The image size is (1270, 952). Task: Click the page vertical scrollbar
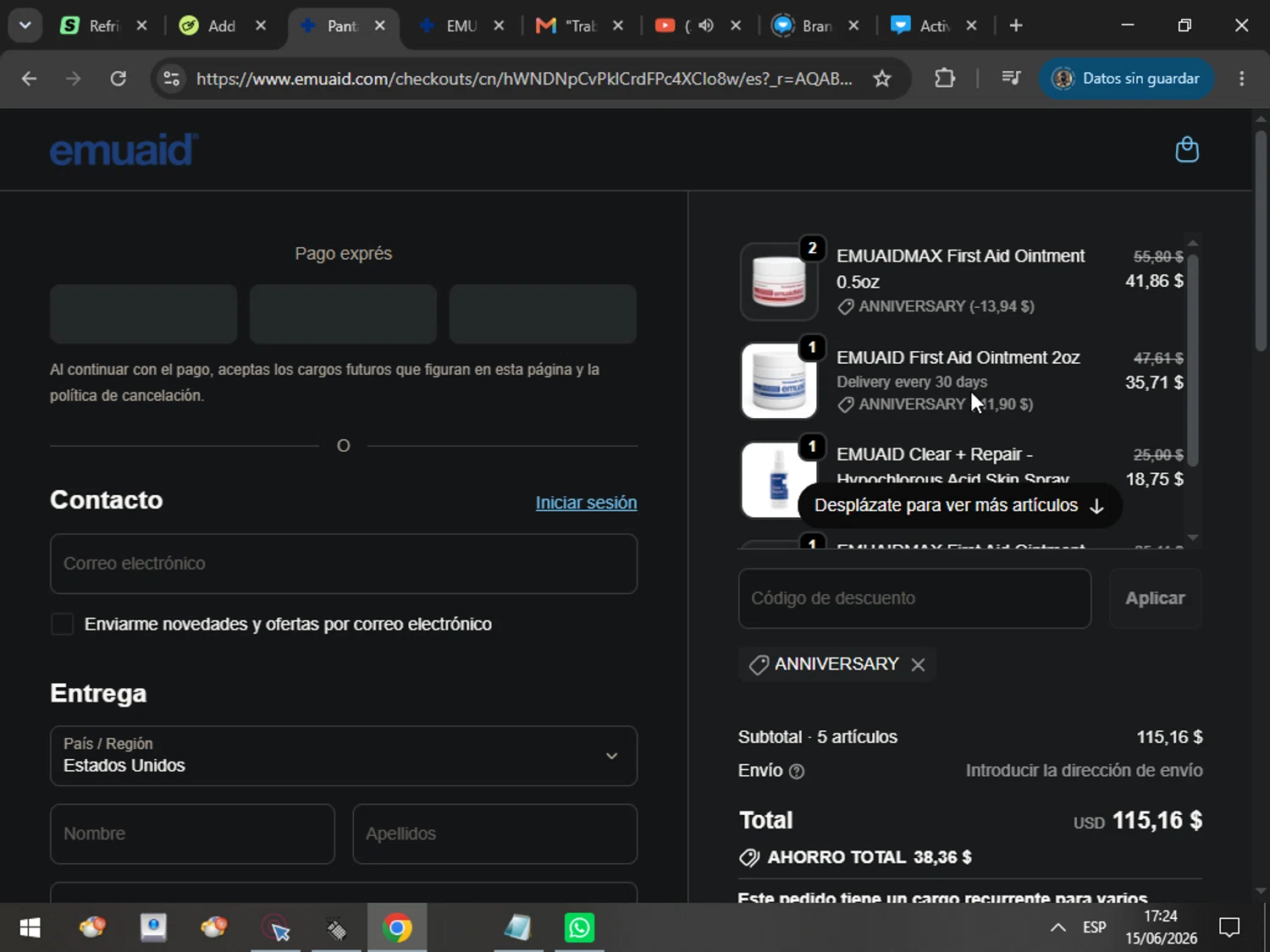pyautogui.click(x=1261, y=241)
